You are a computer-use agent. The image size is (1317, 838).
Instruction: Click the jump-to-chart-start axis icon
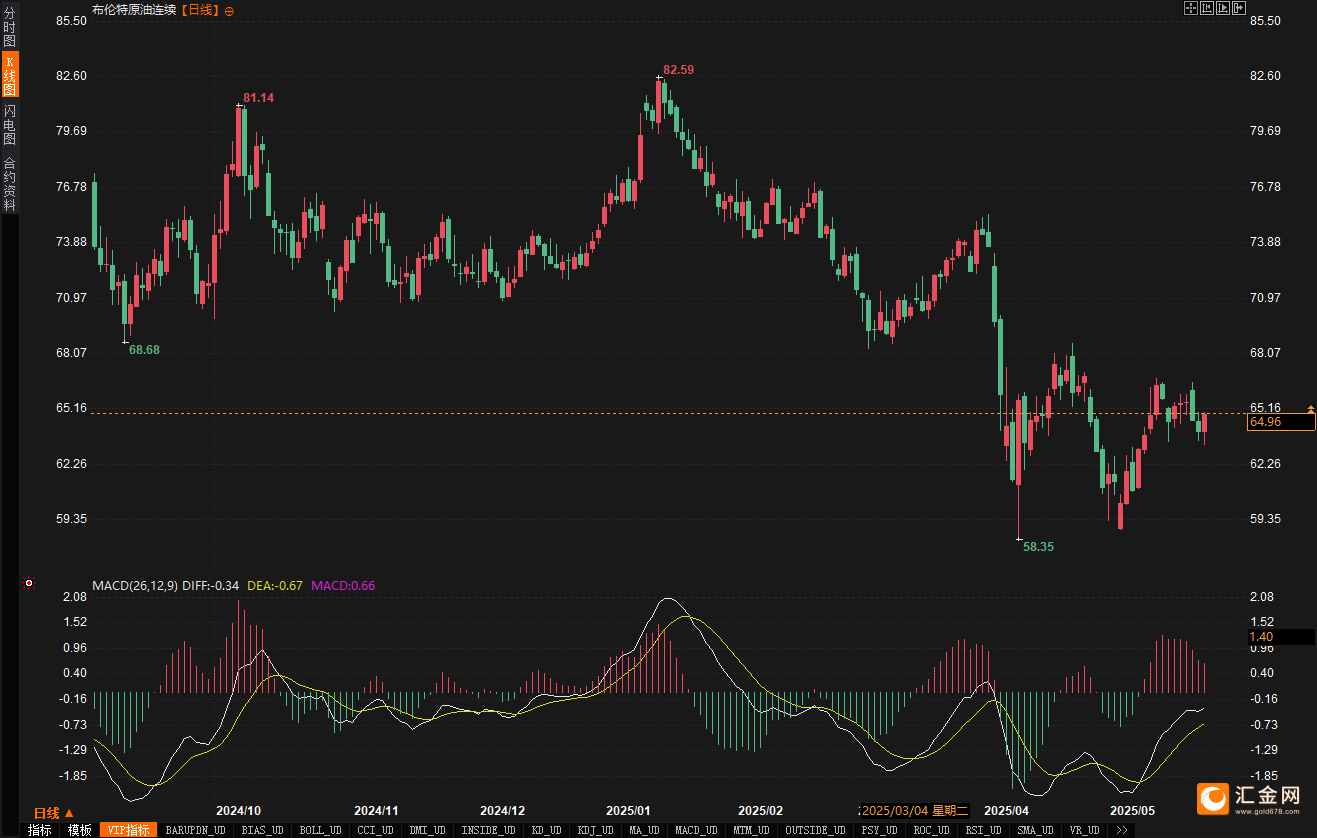(1207, 8)
